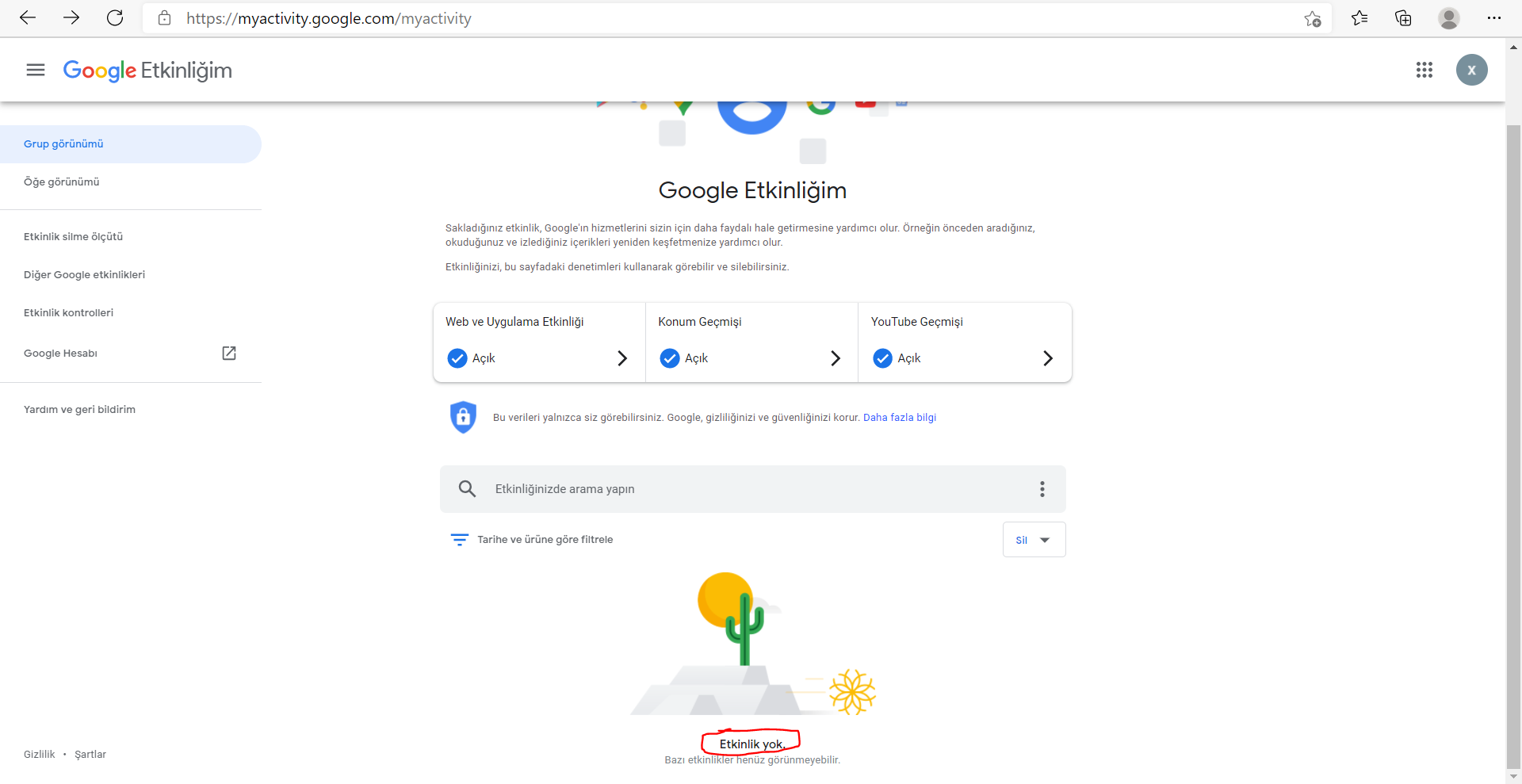Add this page to favorites star icon

pyautogui.click(x=1313, y=18)
